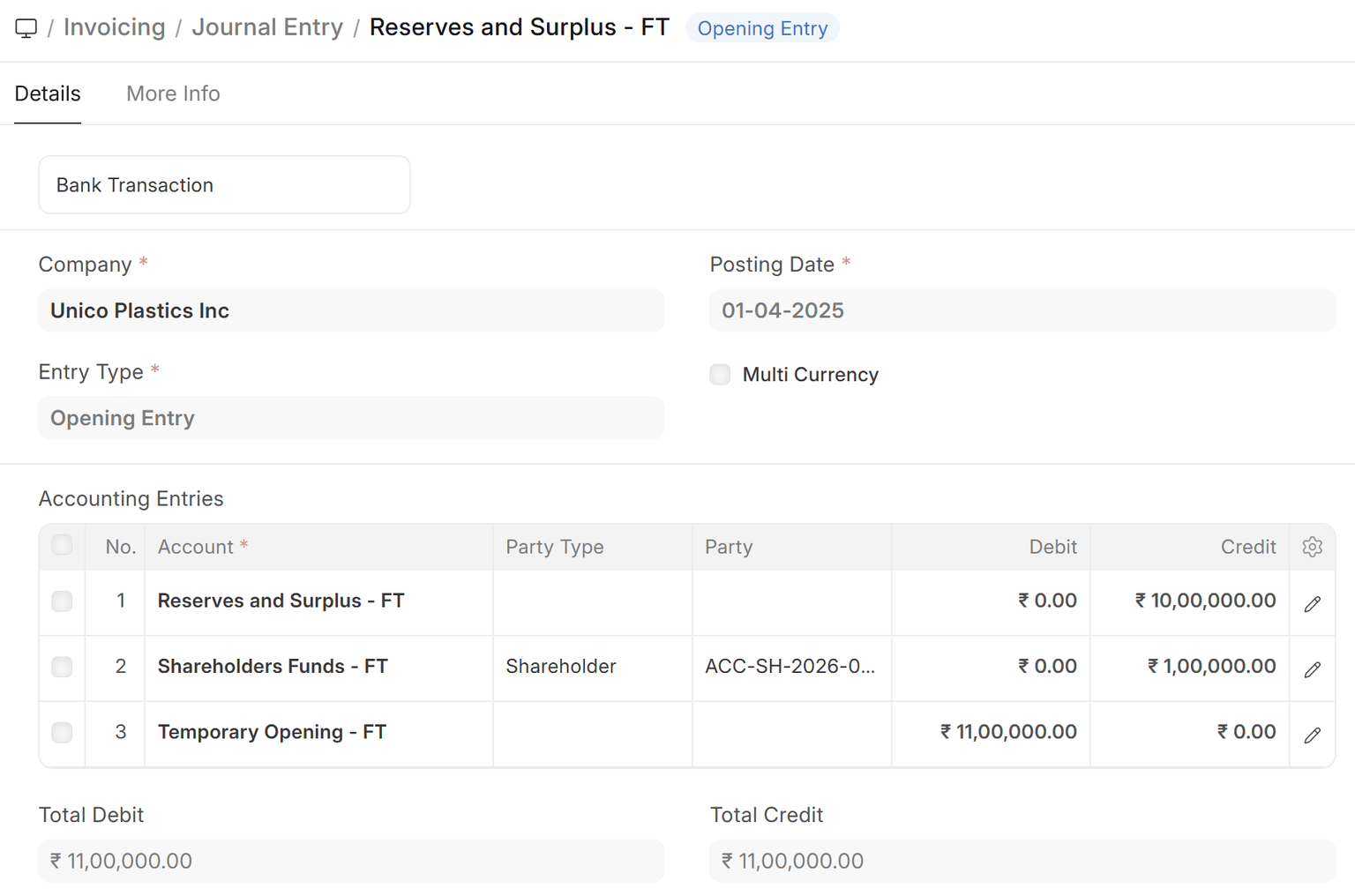
Task: Edit row 1 Reserves and Surplus pencil icon
Action: pyautogui.click(x=1312, y=603)
